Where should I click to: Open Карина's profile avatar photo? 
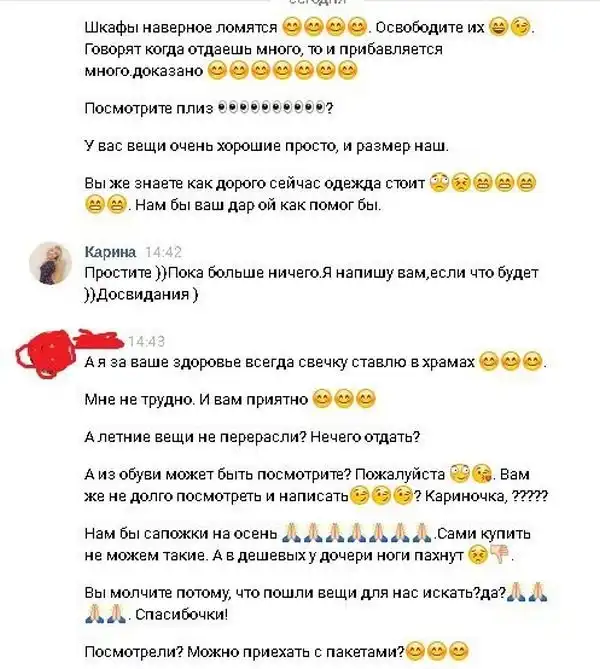(x=50, y=263)
